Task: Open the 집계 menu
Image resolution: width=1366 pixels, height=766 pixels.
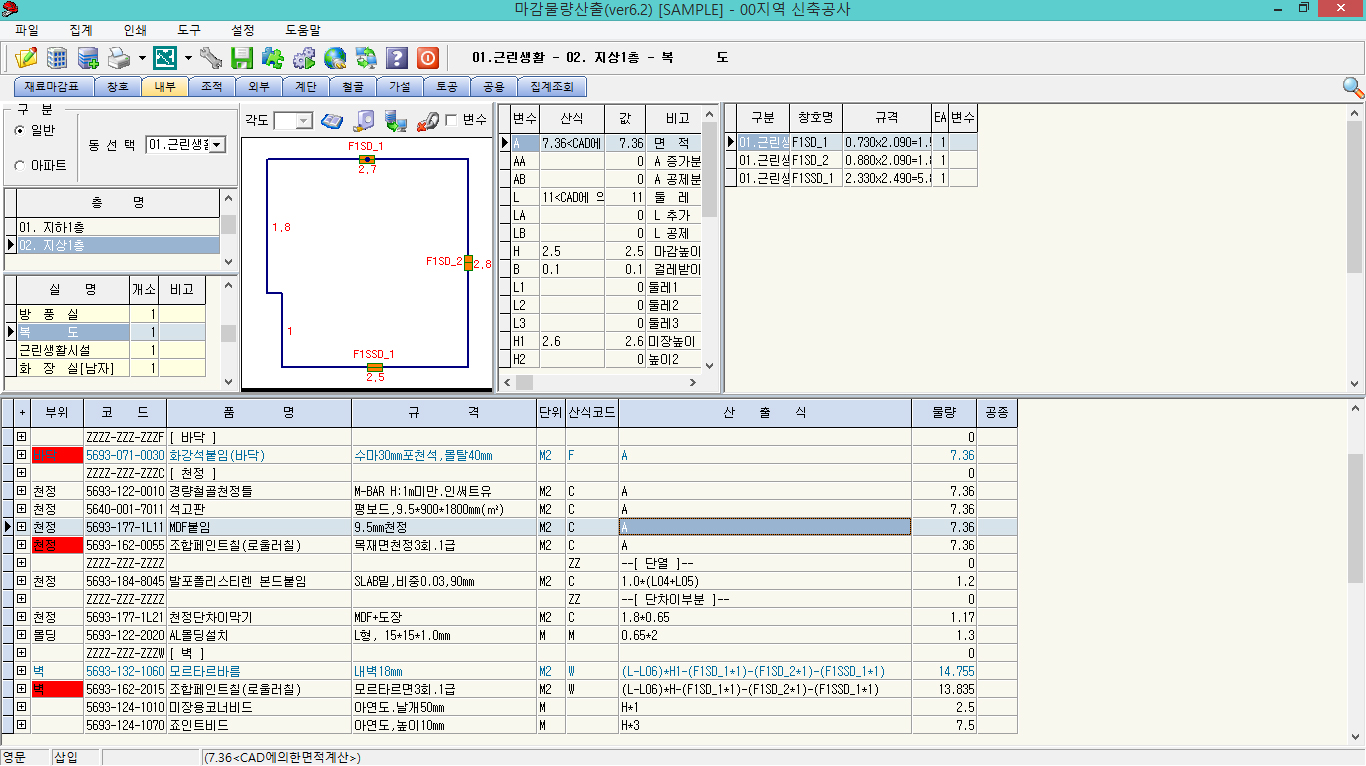Action: coord(81,31)
